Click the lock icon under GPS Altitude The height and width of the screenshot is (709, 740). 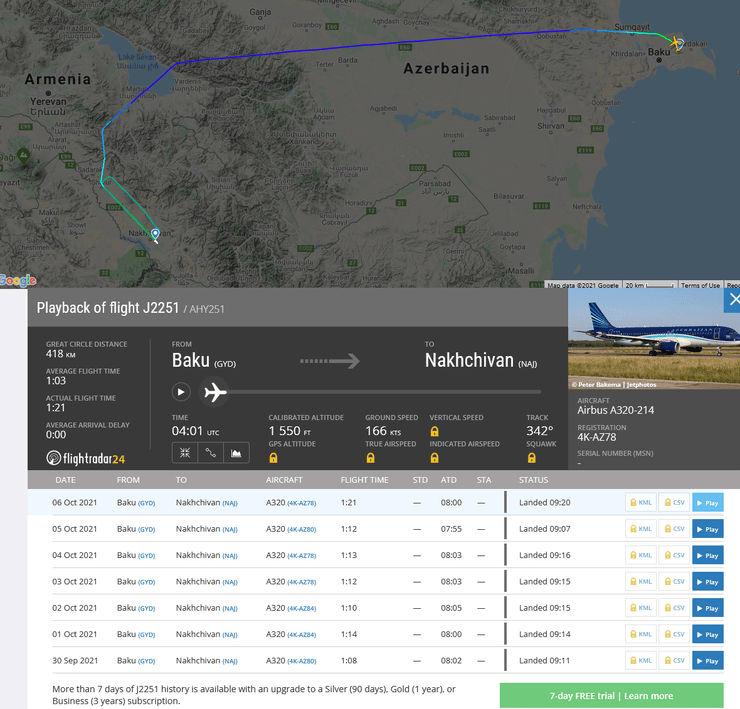[x=273, y=458]
